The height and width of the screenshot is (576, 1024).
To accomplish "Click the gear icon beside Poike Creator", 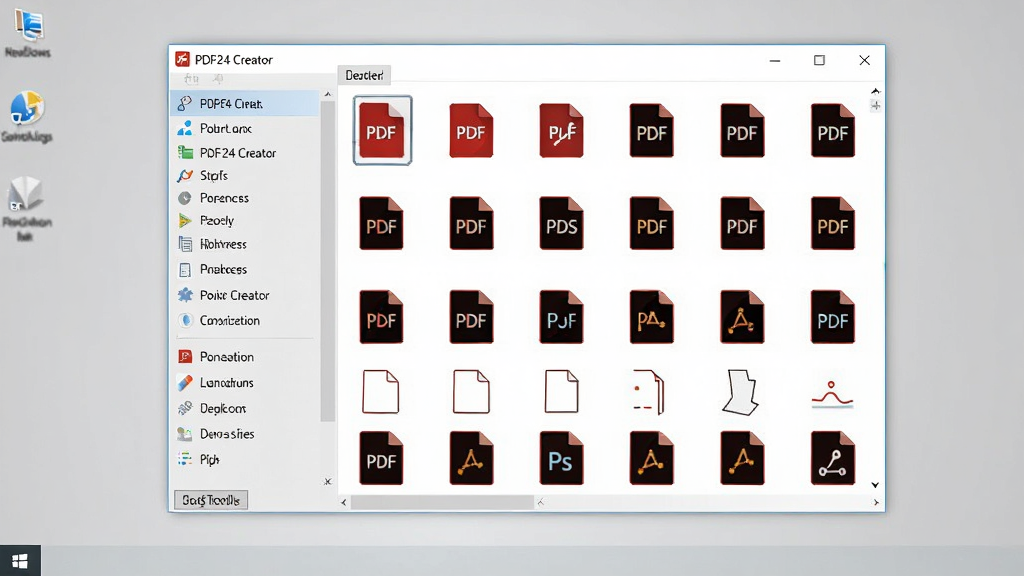I will pos(185,295).
